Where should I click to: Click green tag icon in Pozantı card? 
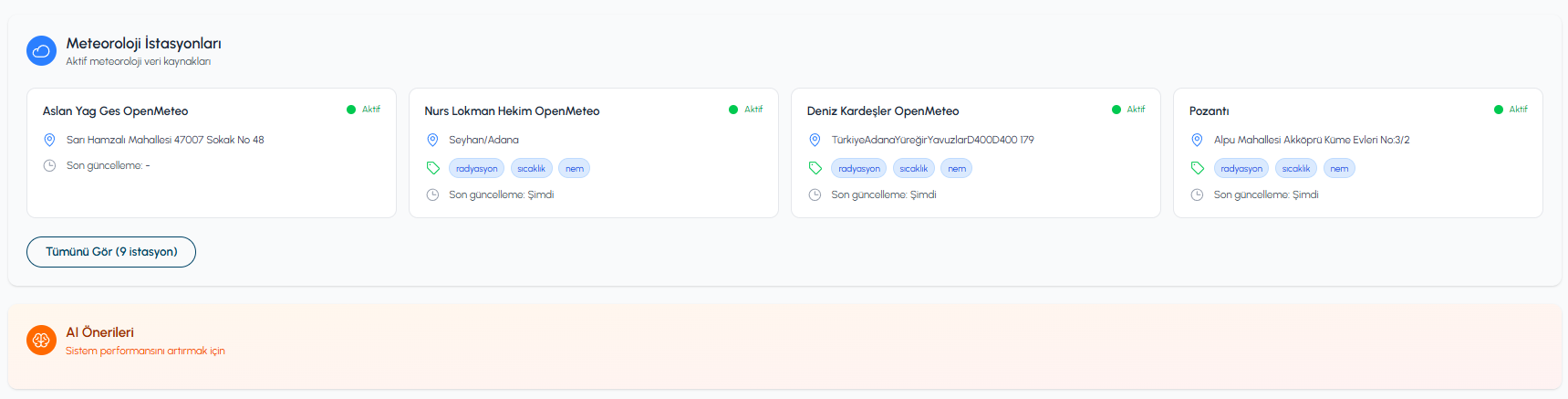(x=1197, y=168)
